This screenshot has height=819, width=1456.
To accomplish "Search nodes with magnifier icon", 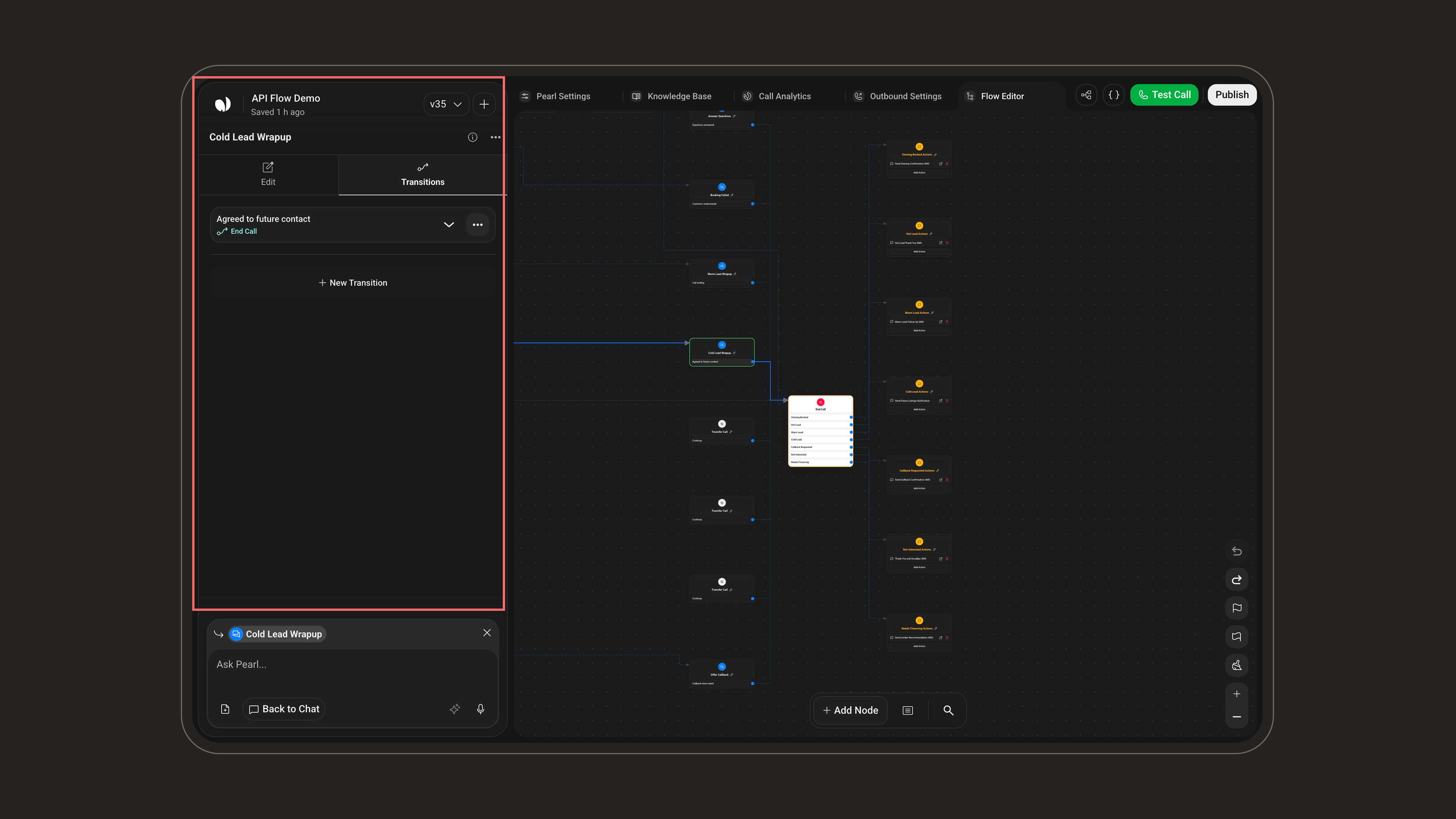I will coord(948,710).
